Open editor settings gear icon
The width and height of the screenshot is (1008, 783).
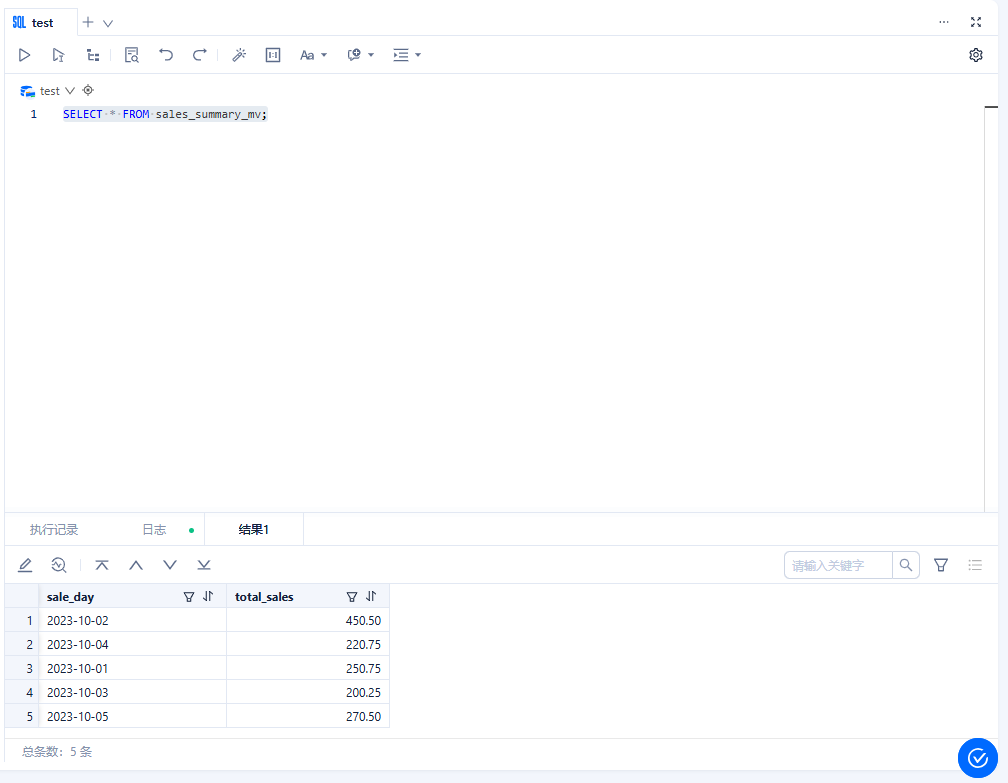[x=976, y=55]
